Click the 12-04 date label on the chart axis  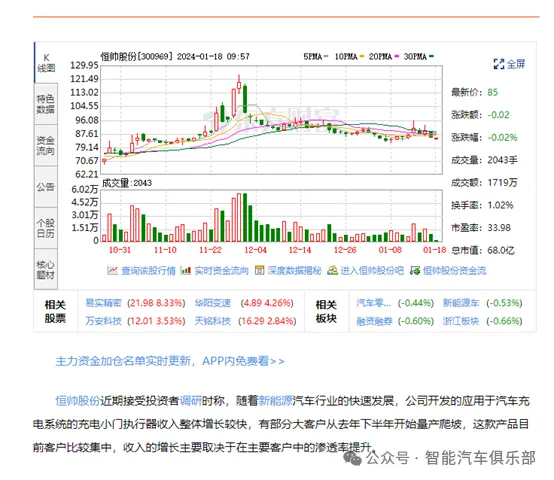pos(255,250)
